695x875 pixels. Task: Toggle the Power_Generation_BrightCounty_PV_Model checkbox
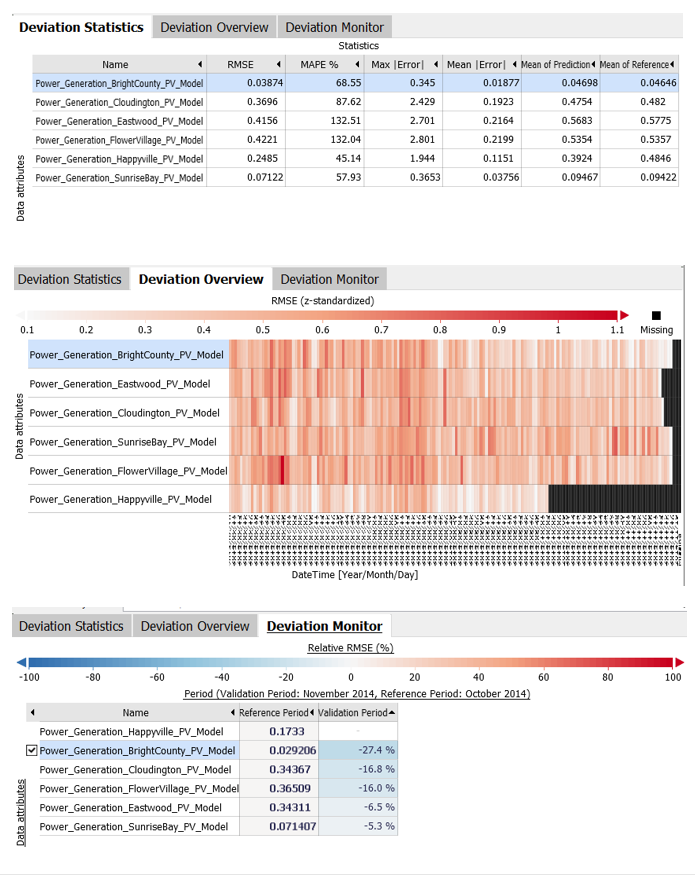click(x=32, y=751)
